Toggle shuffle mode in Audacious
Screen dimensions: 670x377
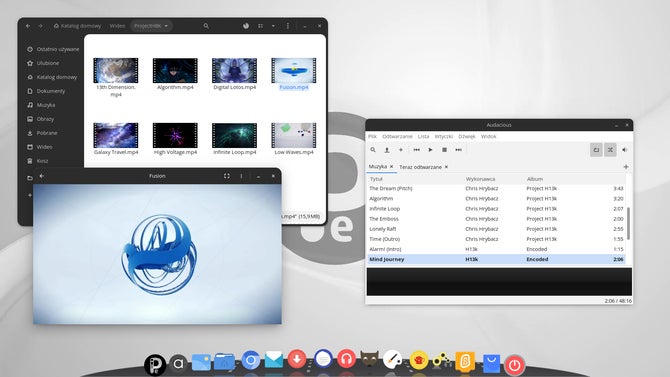[x=610, y=150]
